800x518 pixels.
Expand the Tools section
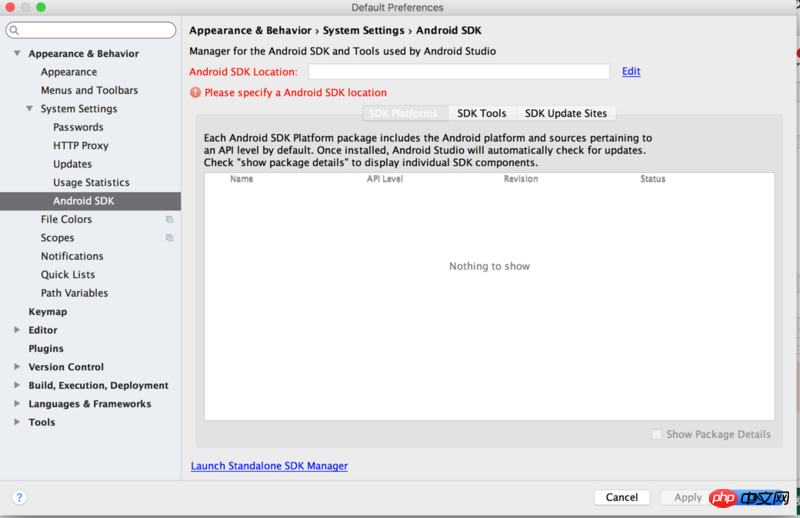point(17,422)
